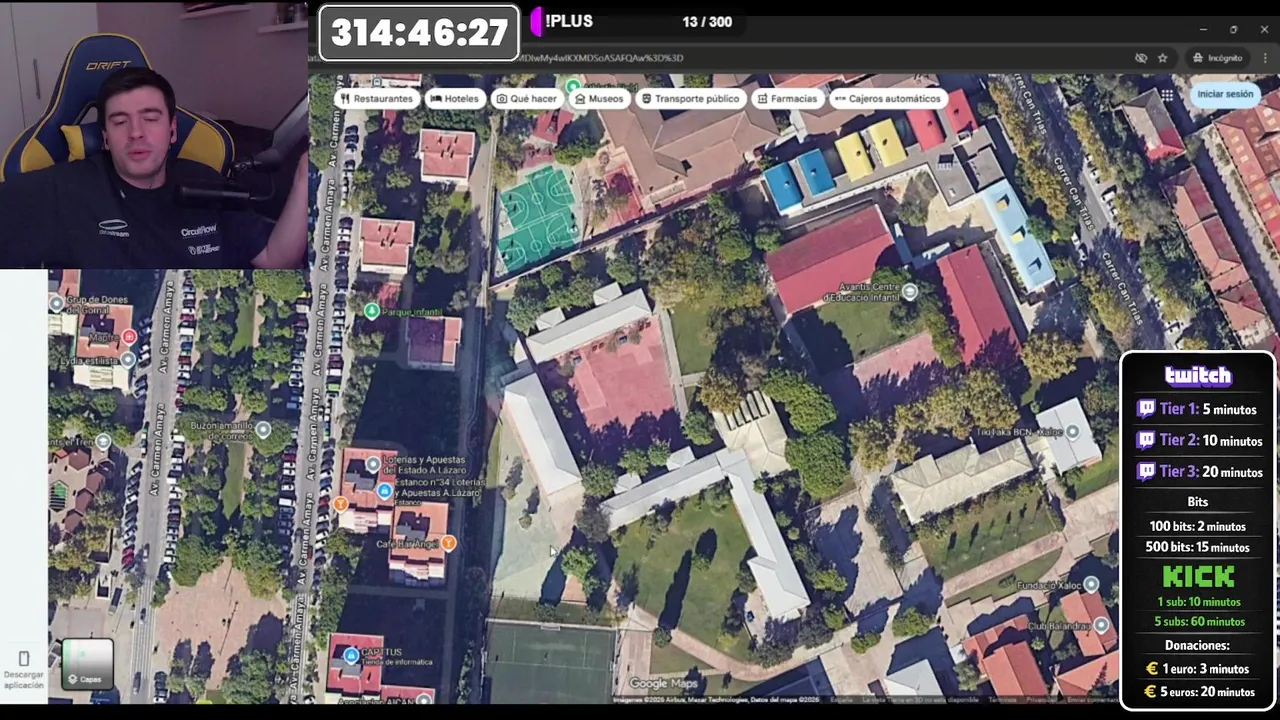
Task: Open the Incógnito profile indicator
Action: [x=1216, y=58]
